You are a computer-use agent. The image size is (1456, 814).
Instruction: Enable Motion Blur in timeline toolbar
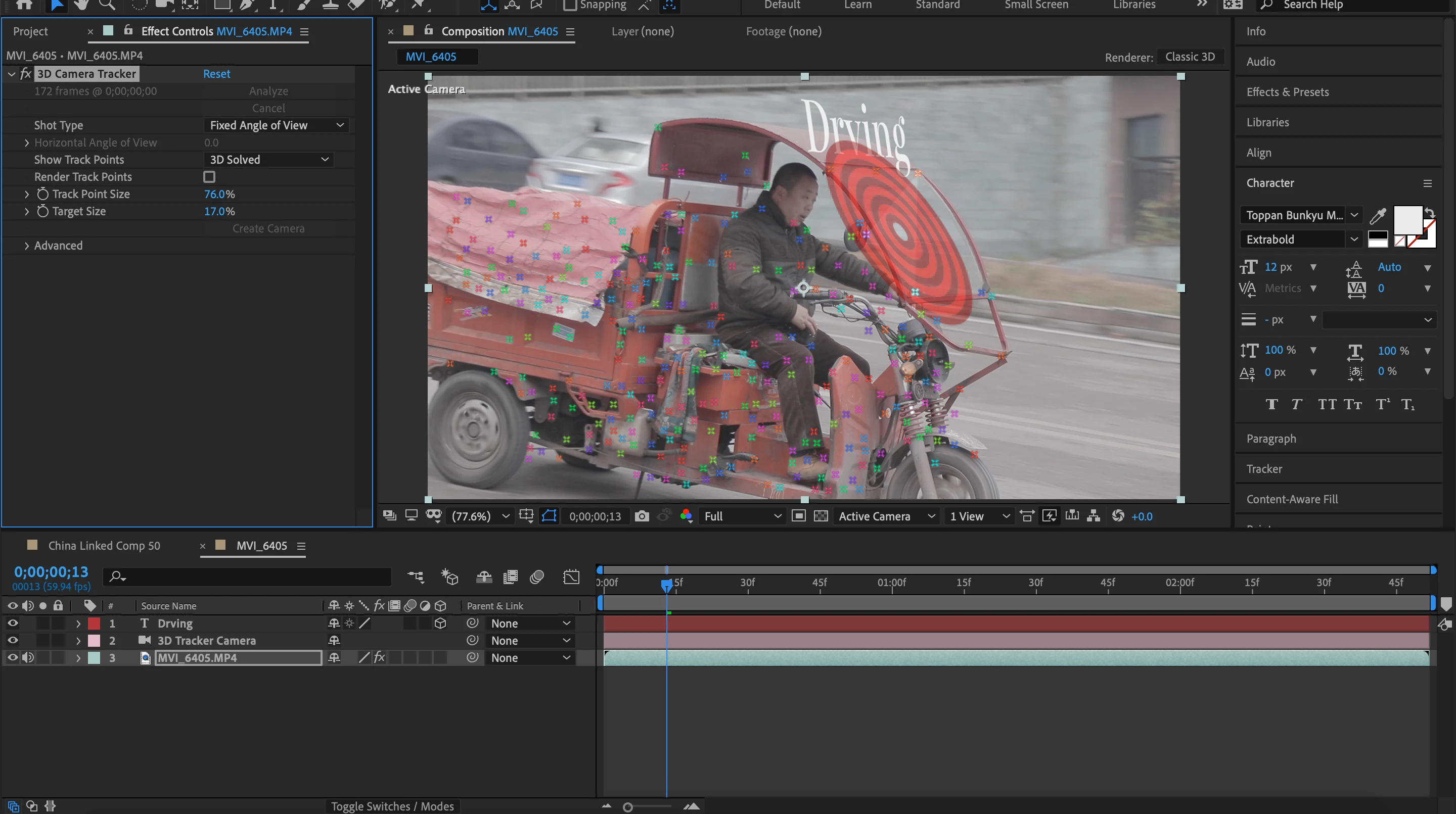click(x=537, y=577)
